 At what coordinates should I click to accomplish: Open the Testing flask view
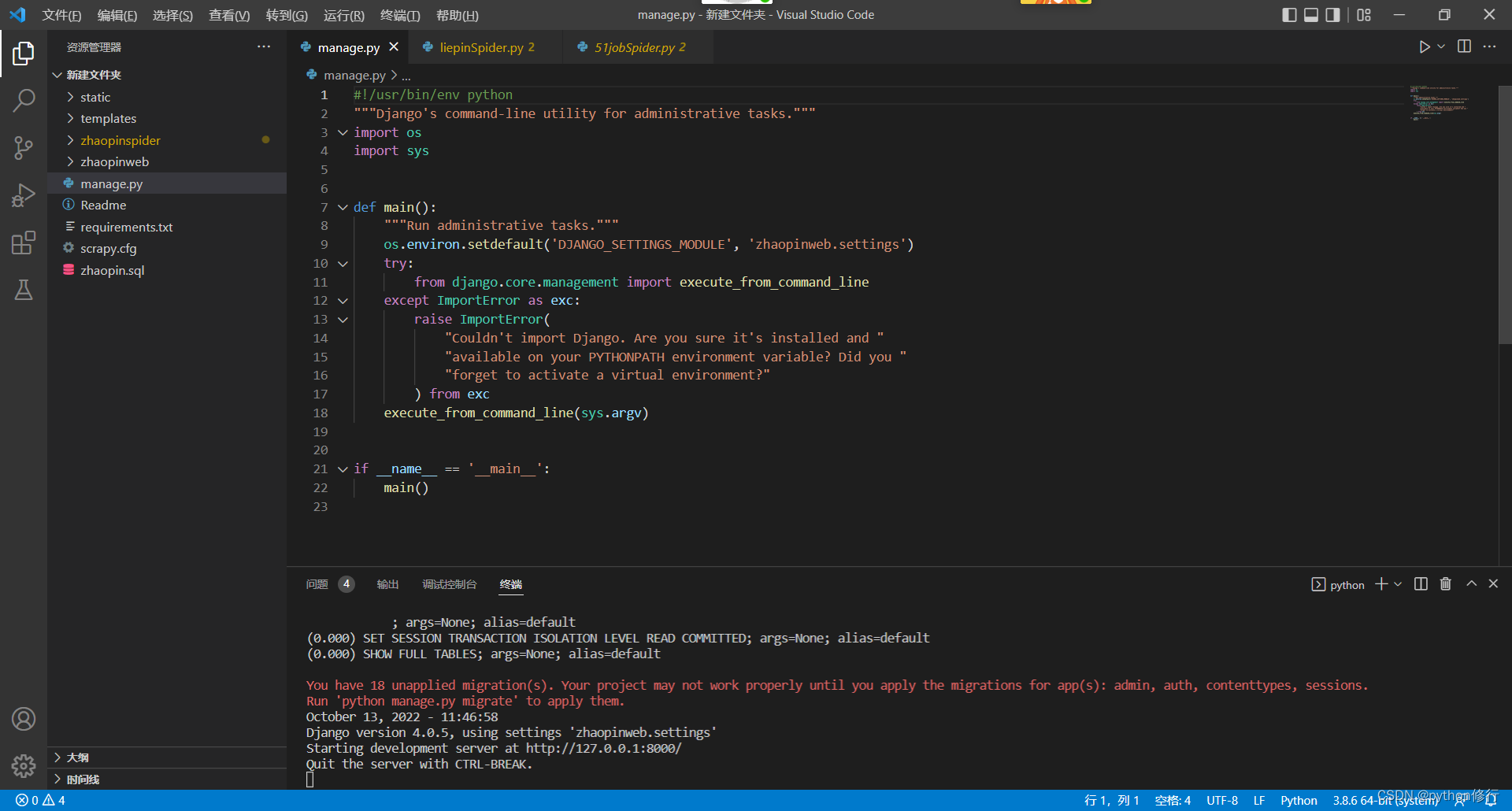pos(24,290)
